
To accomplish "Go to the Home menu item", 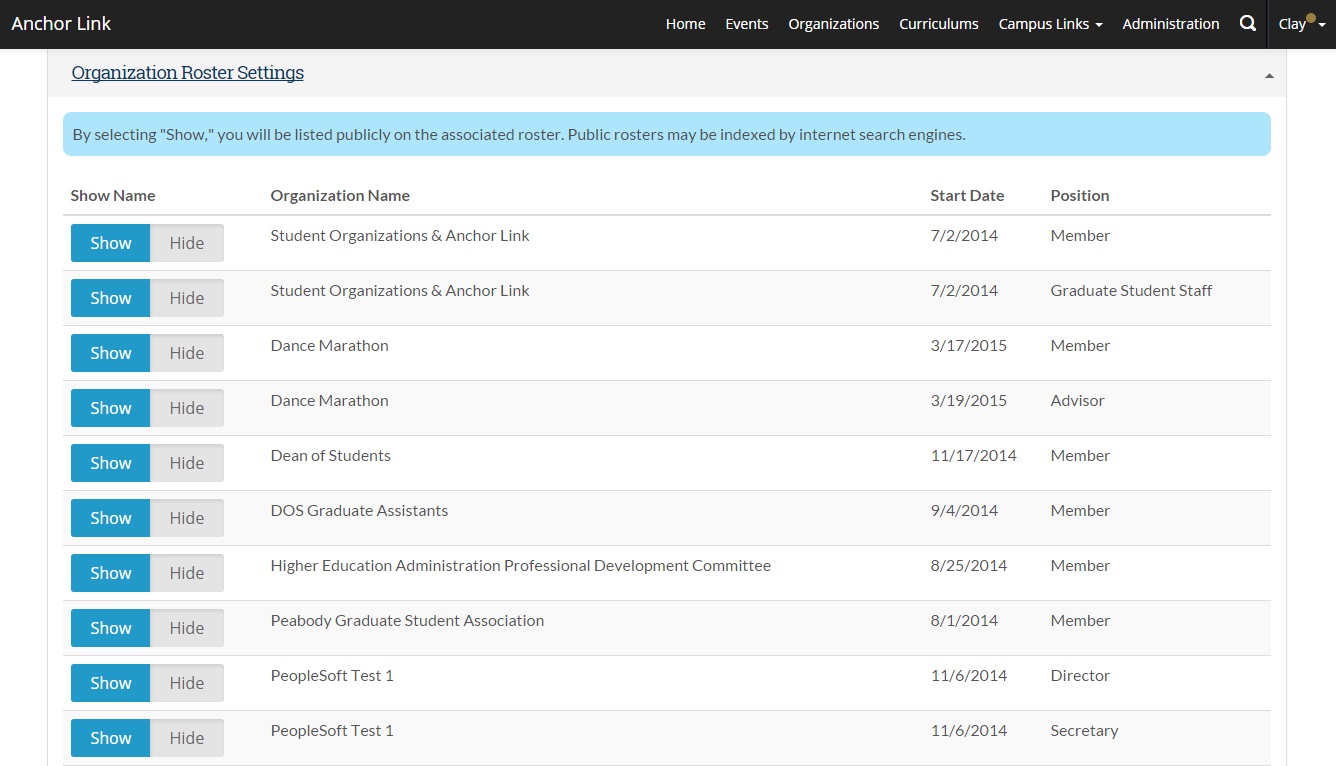I will pyautogui.click(x=685, y=24).
